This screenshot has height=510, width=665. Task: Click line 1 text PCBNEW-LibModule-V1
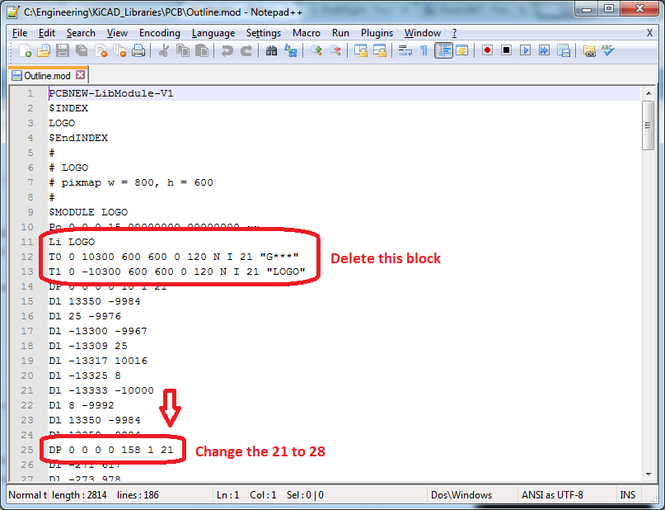[111, 93]
